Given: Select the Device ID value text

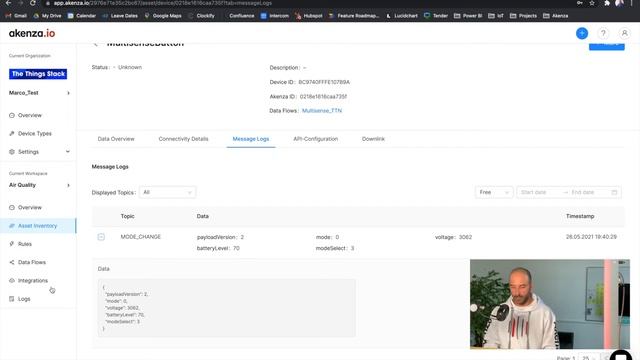Looking at the screenshot, I should coord(324,82).
